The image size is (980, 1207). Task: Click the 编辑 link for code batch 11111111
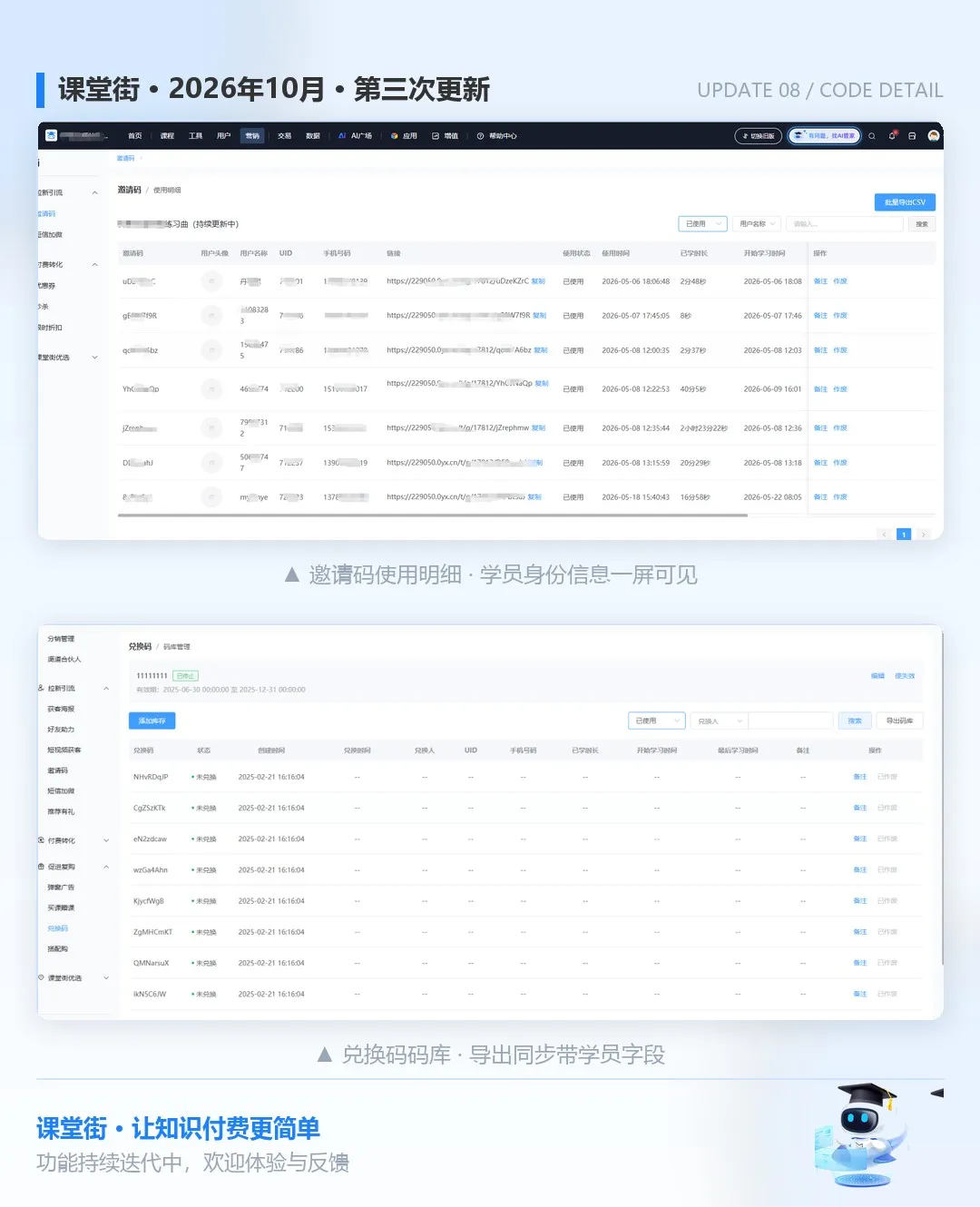pos(877,676)
